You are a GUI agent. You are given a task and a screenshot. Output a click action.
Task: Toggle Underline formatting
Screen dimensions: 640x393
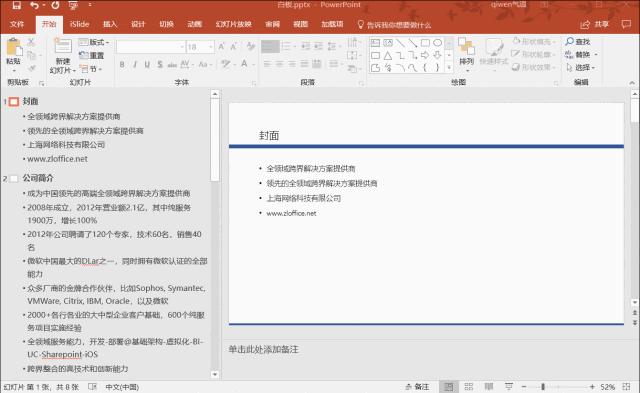147,64
